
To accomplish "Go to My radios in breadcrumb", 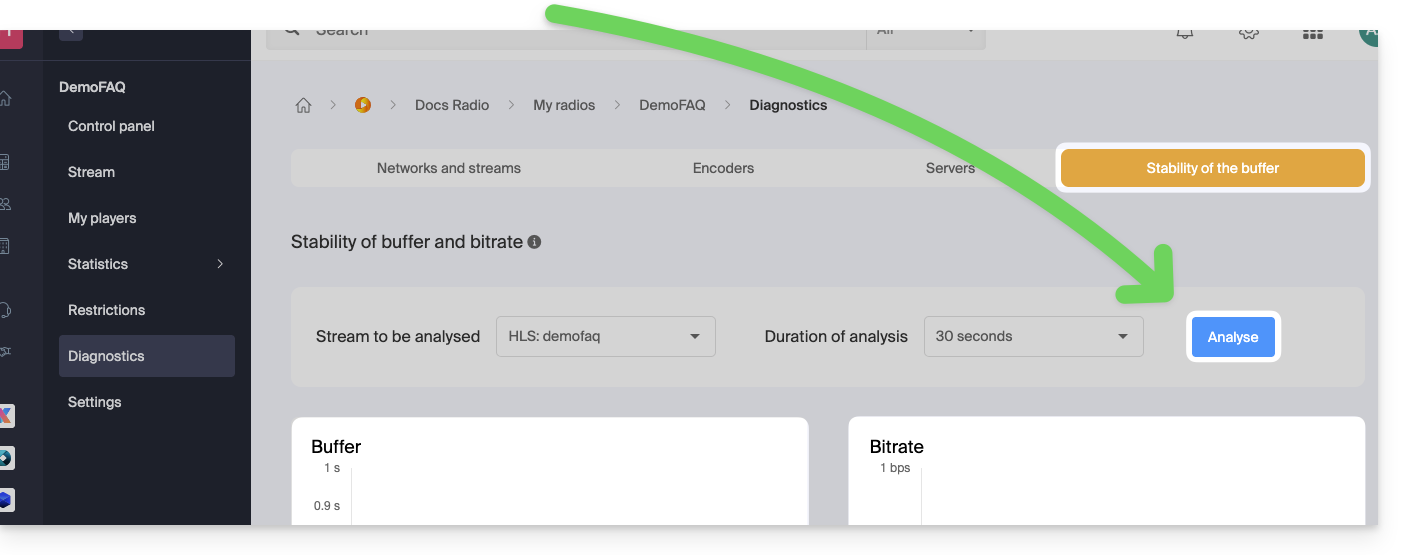I will [x=564, y=105].
